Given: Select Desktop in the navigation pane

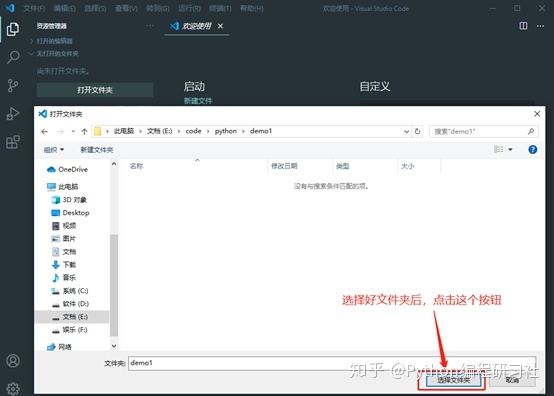Looking at the screenshot, I should pos(70,213).
